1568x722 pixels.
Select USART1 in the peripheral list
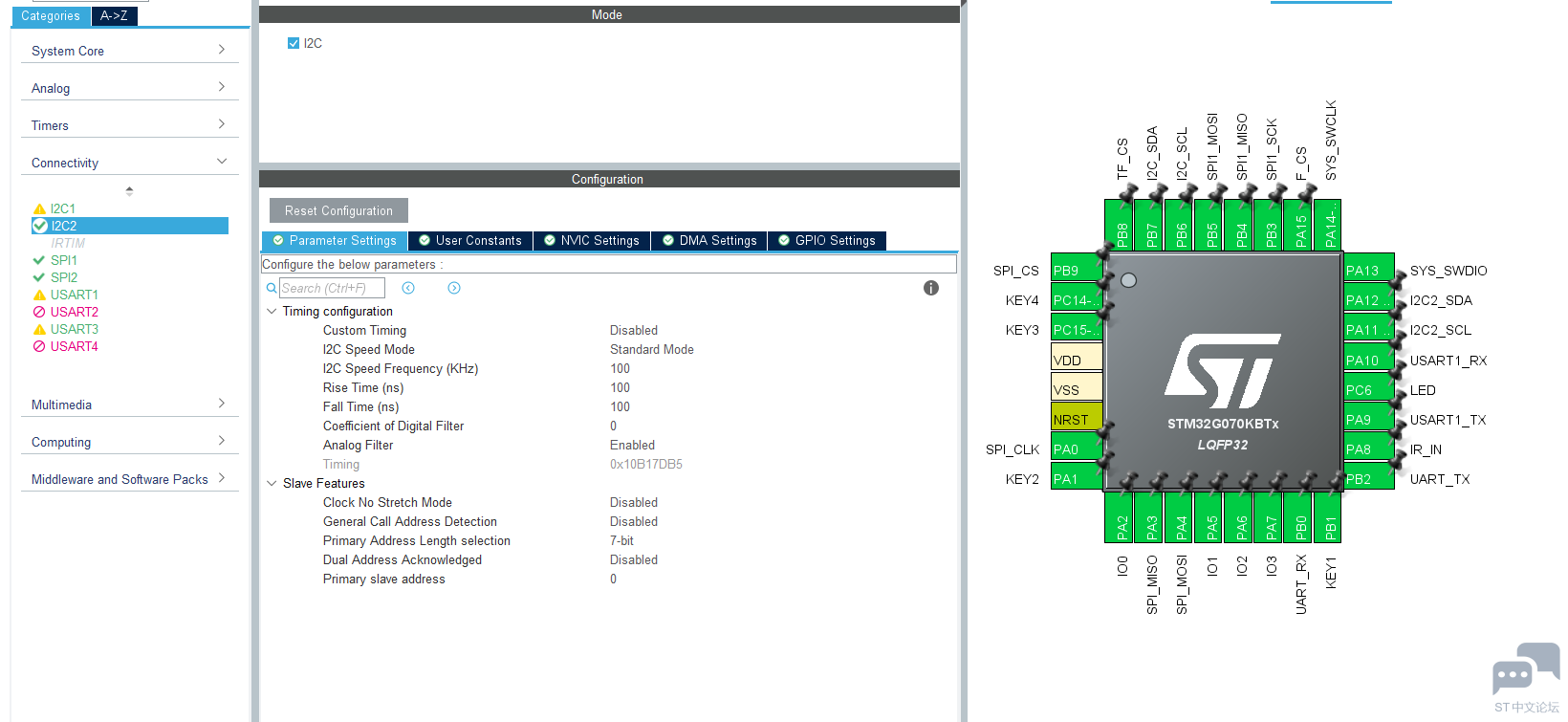click(75, 295)
